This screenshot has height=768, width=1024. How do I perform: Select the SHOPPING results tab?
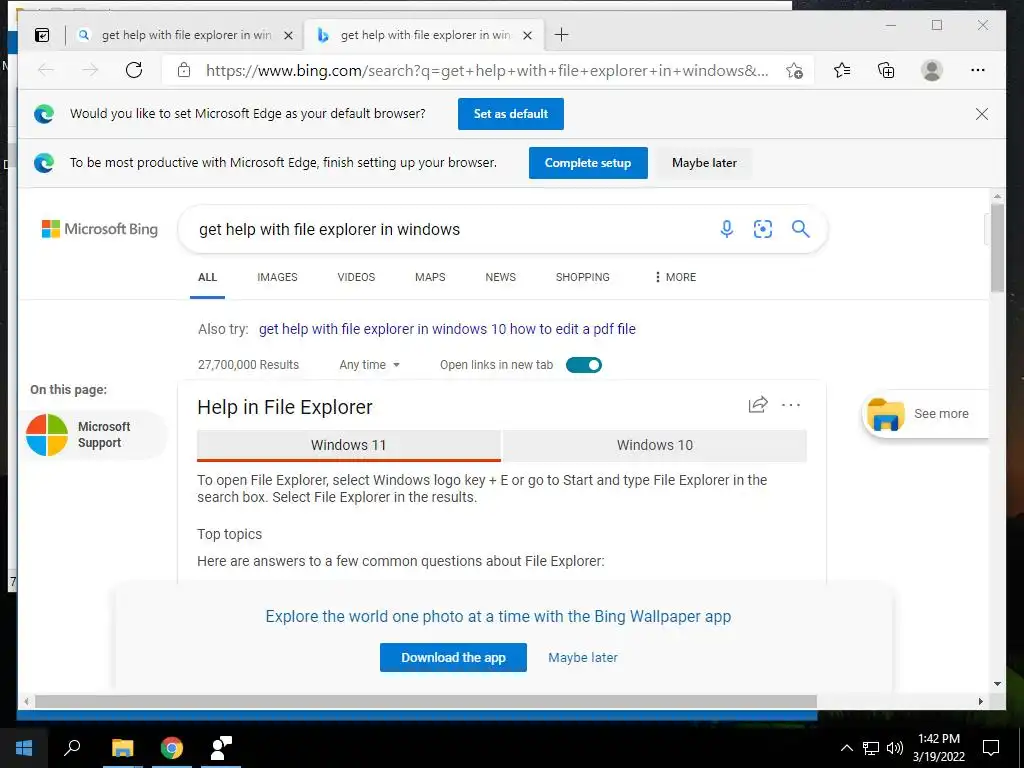[x=583, y=277]
